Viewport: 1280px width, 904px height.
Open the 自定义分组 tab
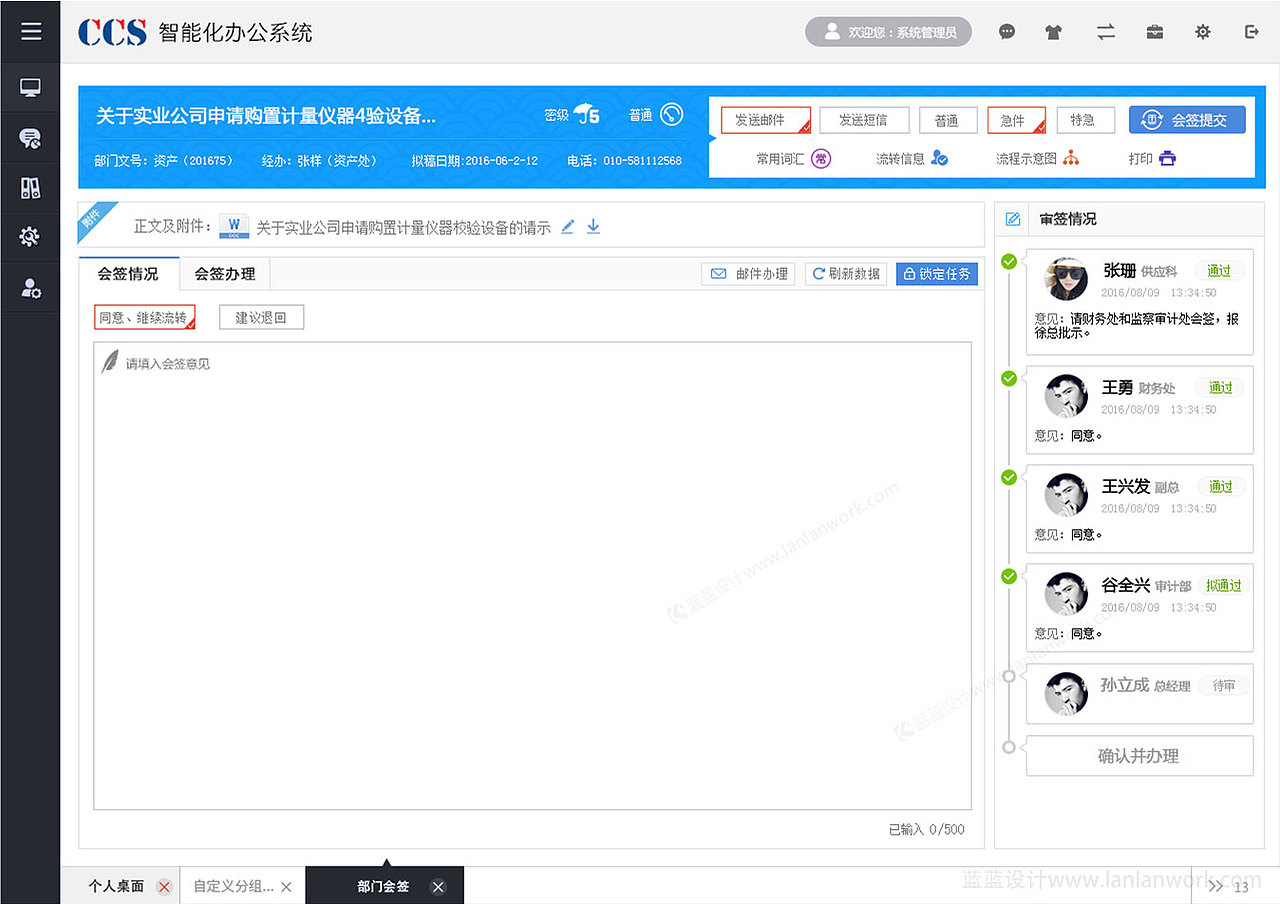coord(235,885)
